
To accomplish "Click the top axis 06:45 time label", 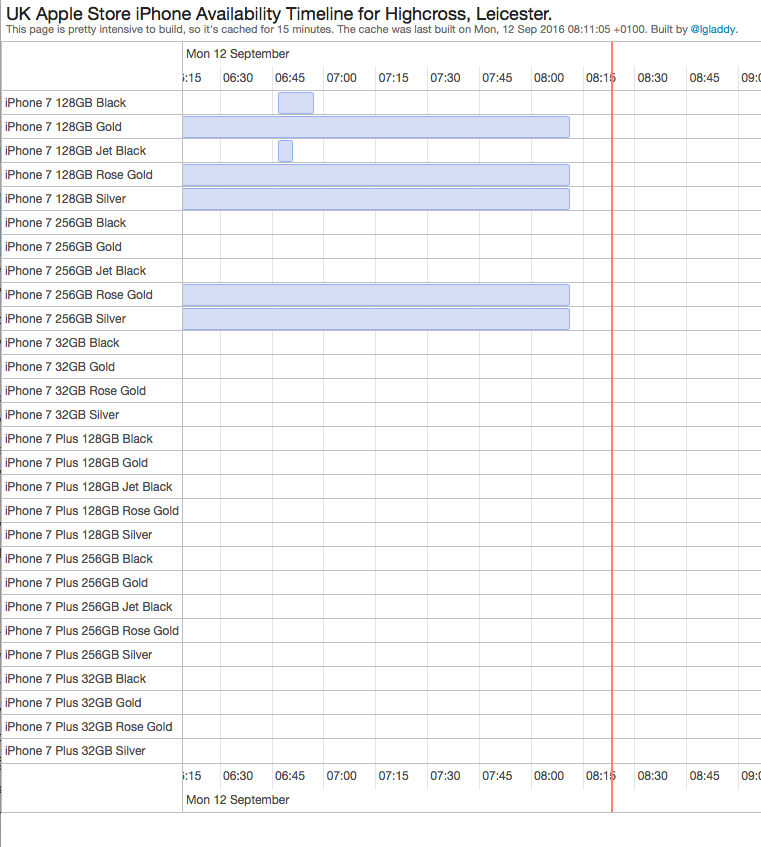I will [x=290, y=78].
